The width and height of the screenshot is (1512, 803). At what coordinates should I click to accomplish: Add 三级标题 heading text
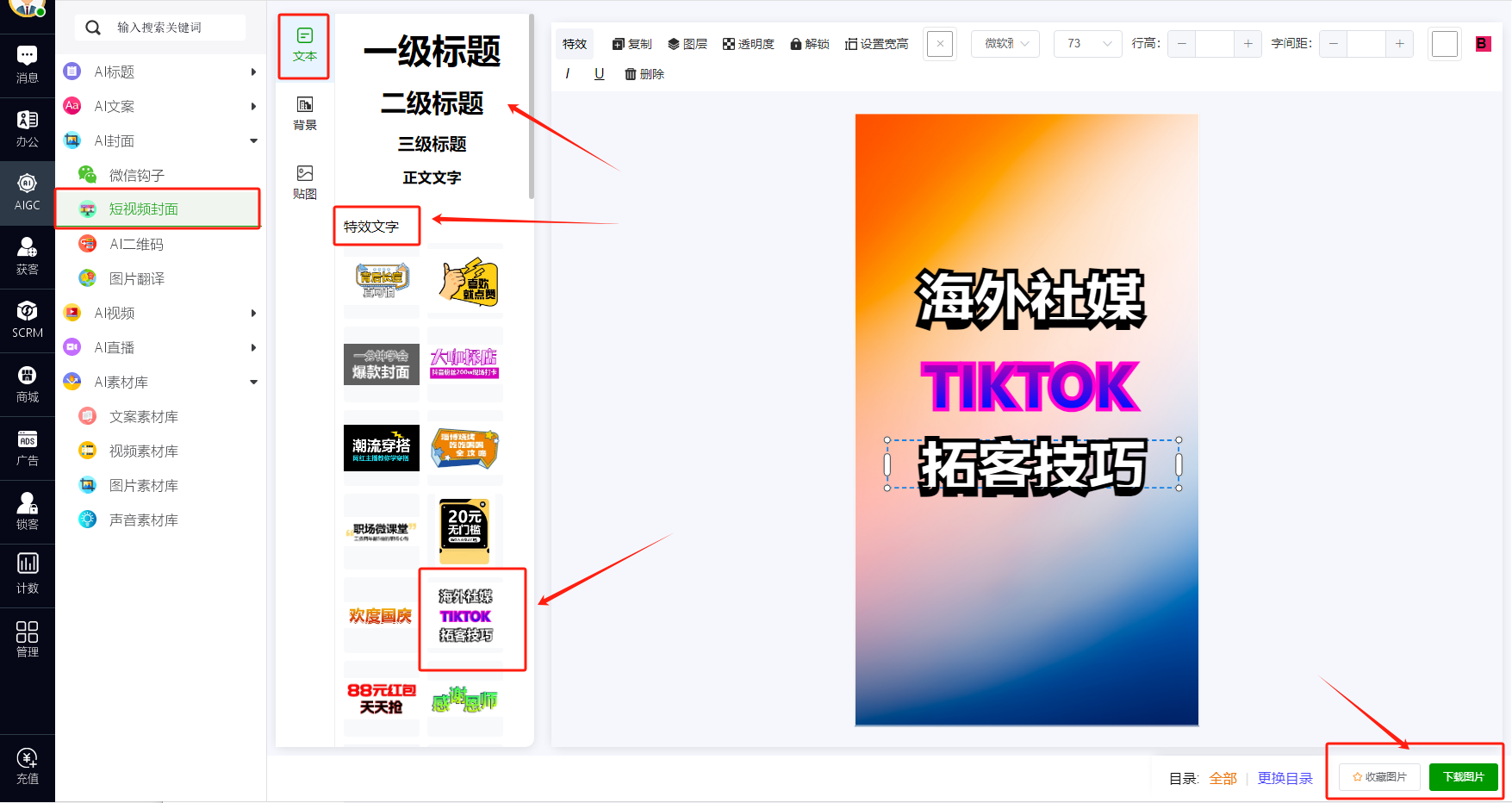[432, 144]
